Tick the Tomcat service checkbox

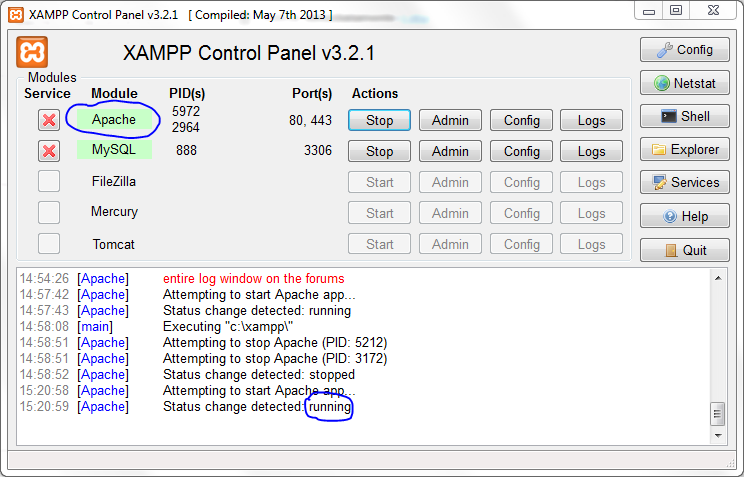coord(49,243)
